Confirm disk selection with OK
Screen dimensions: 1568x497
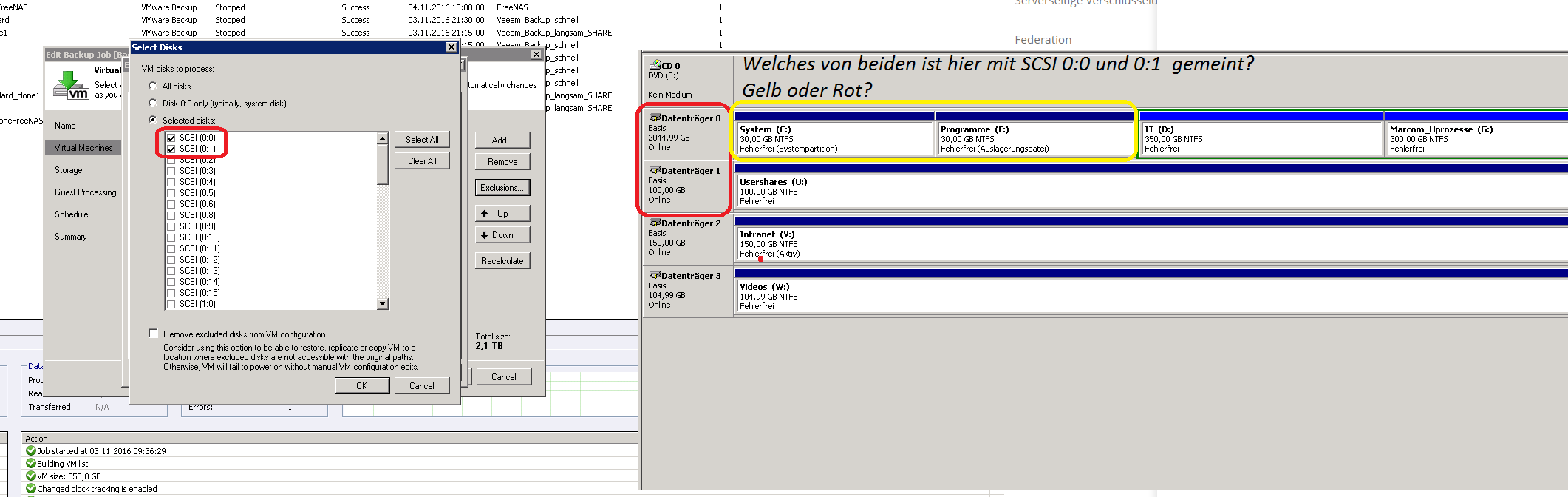361,385
